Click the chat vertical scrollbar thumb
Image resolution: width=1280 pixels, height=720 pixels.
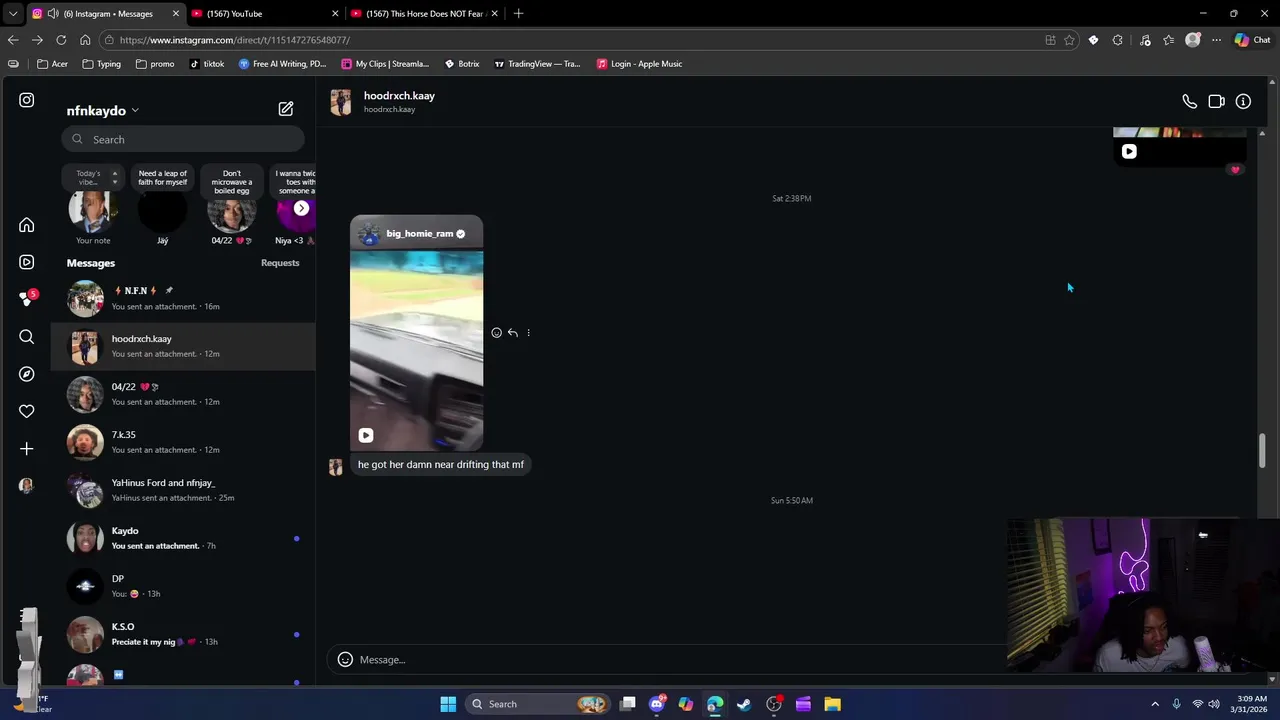[x=1262, y=451]
